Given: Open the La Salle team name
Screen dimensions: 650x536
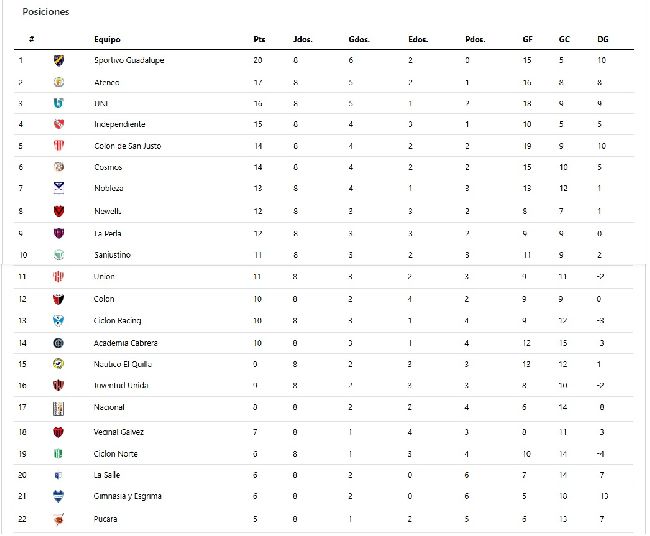Looking at the screenshot, I should tap(107, 475).
